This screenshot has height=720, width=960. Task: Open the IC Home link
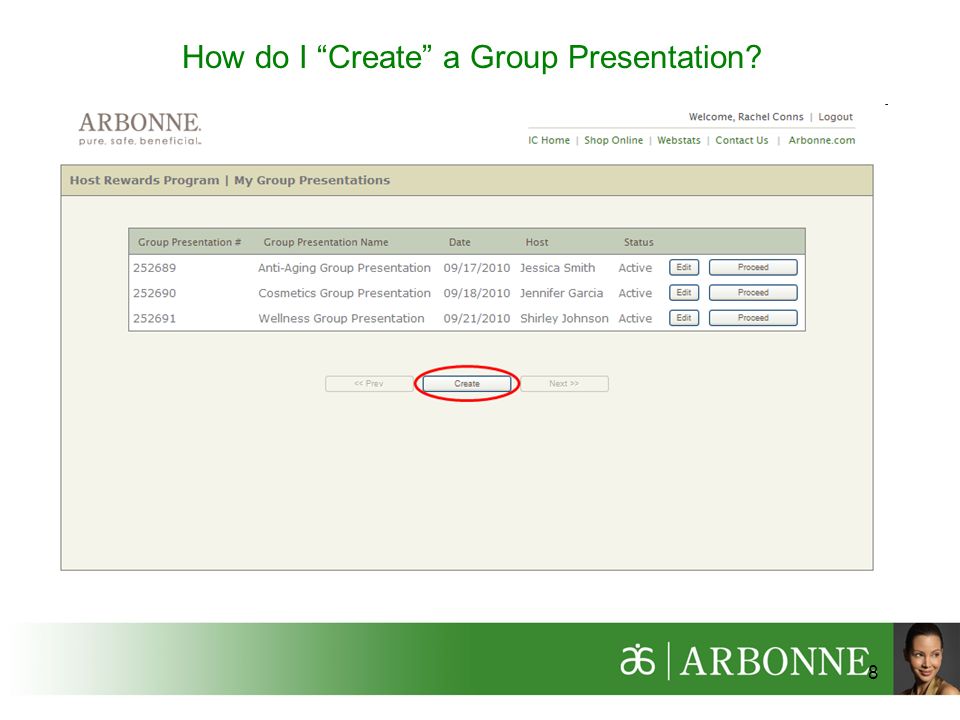click(549, 140)
